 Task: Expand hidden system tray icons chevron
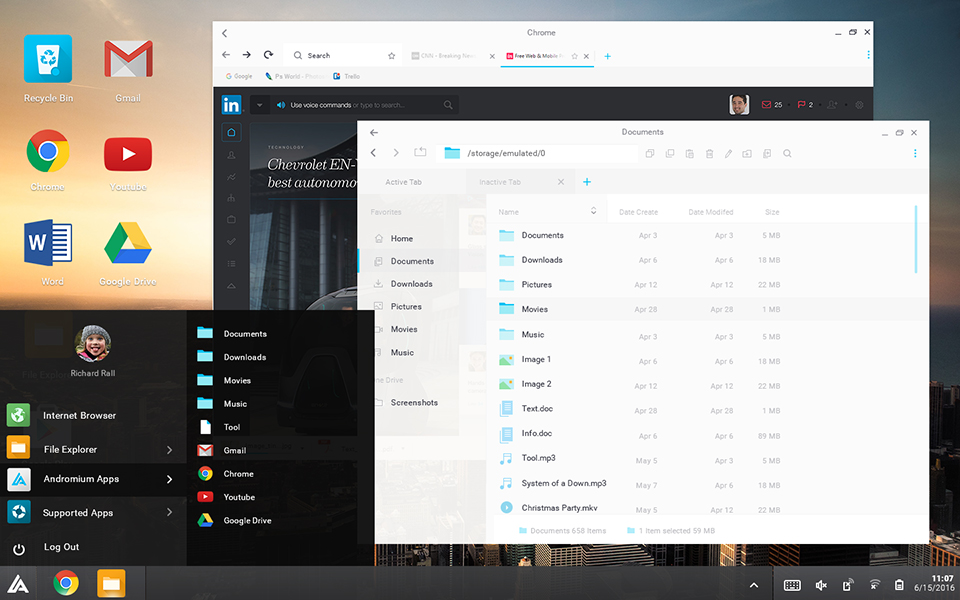754,585
